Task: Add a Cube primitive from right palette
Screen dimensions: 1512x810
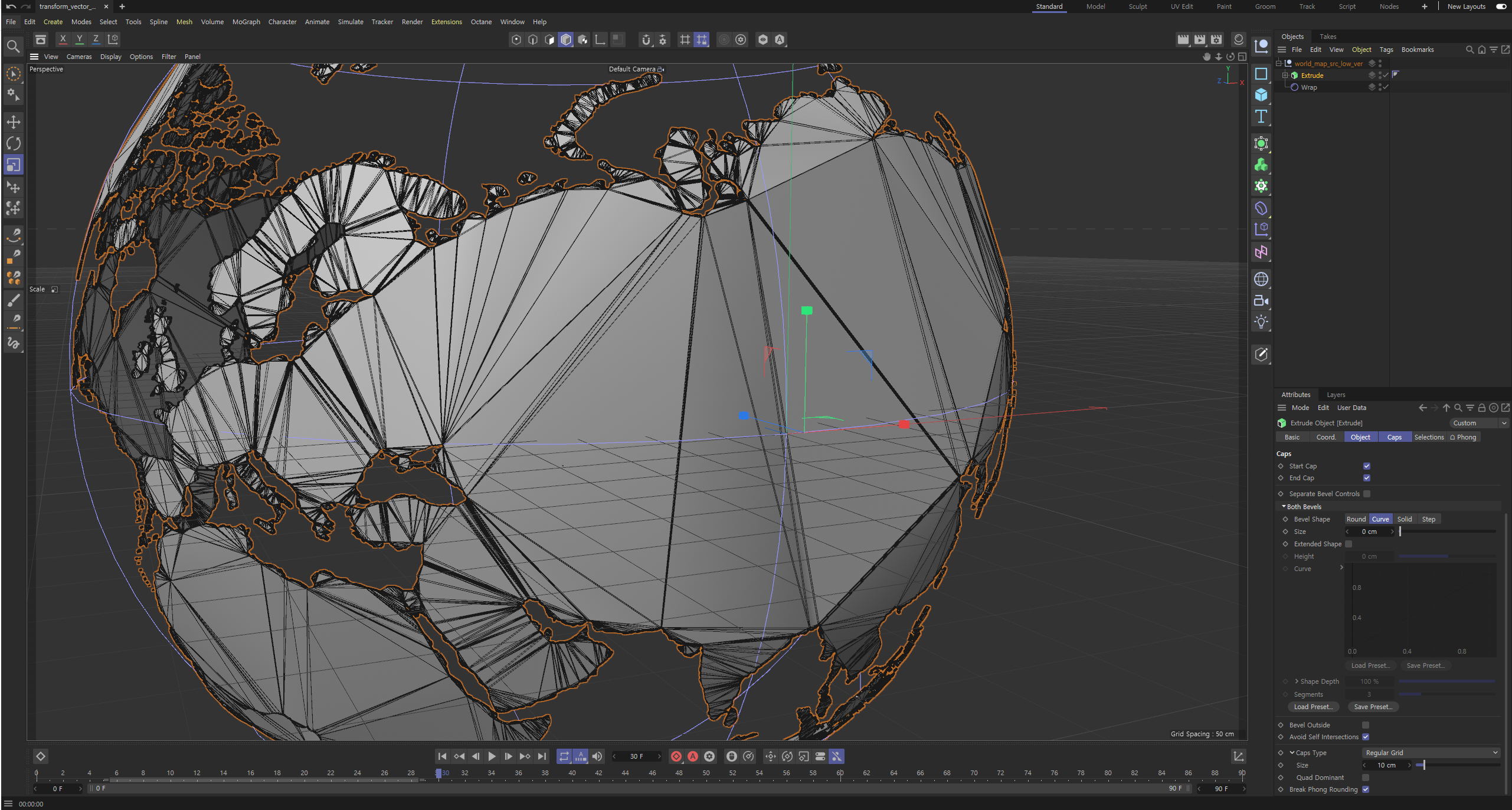Action: point(1261,95)
